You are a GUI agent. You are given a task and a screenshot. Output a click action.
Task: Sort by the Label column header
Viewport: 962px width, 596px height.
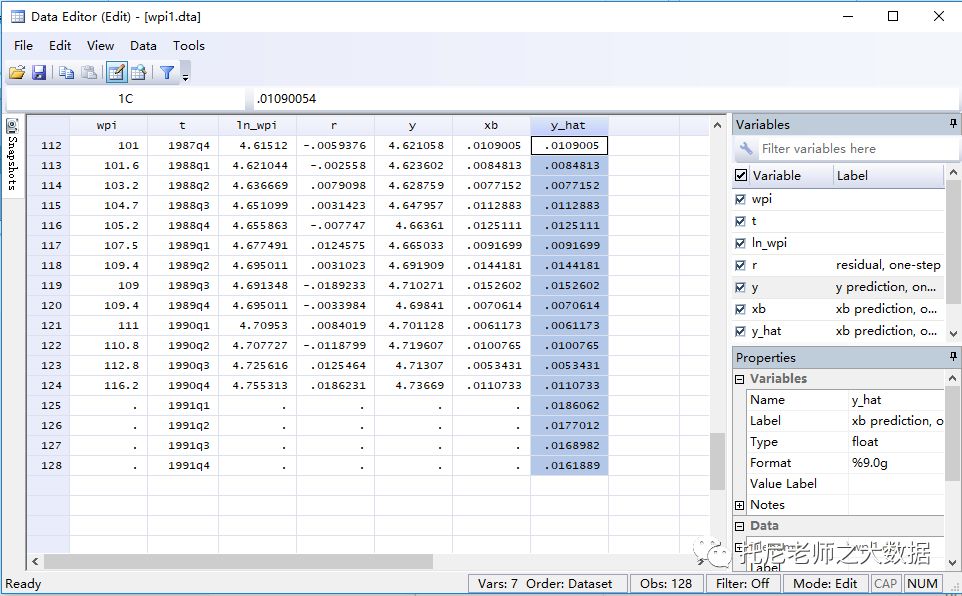coord(888,176)
